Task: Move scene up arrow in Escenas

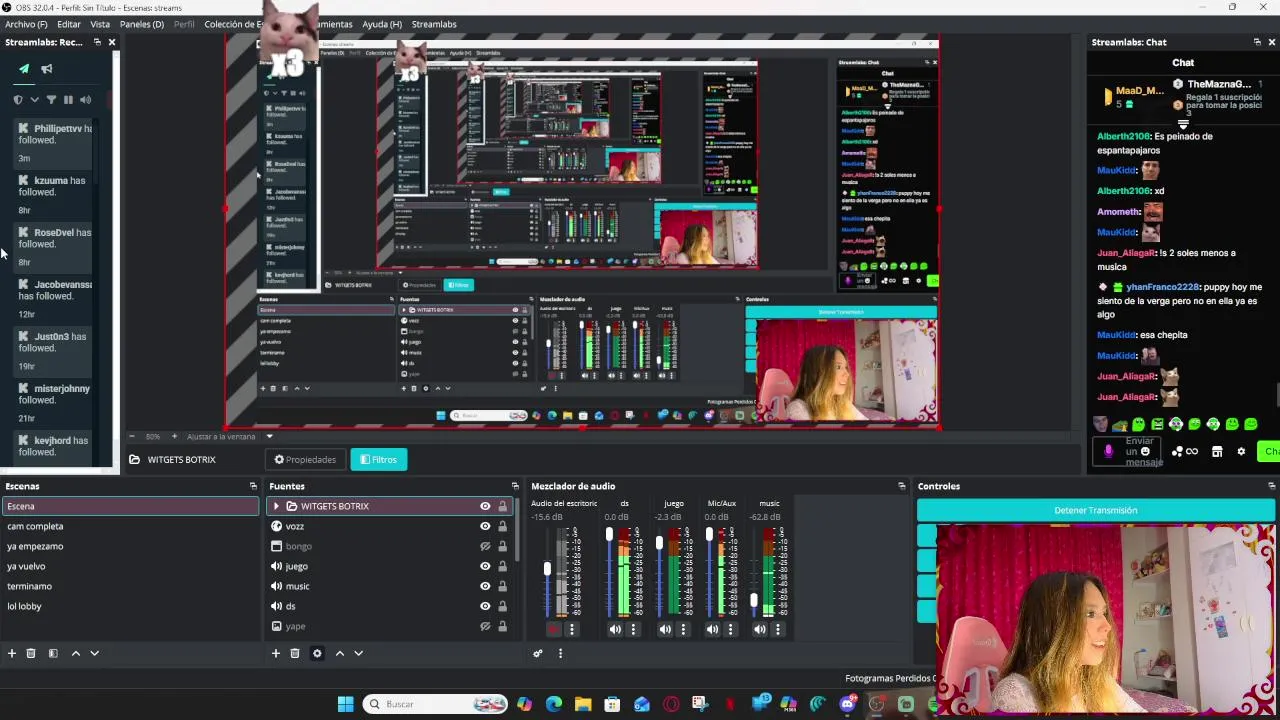Action: [75, 653]
